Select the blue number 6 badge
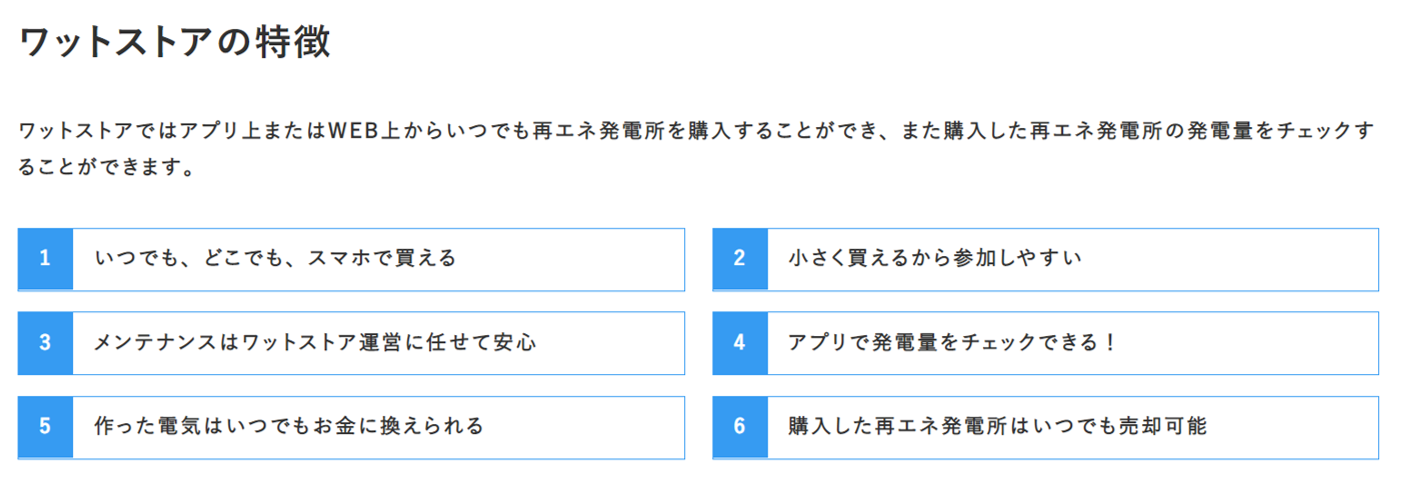The image size is (1402, 481). tap(740, 427)
